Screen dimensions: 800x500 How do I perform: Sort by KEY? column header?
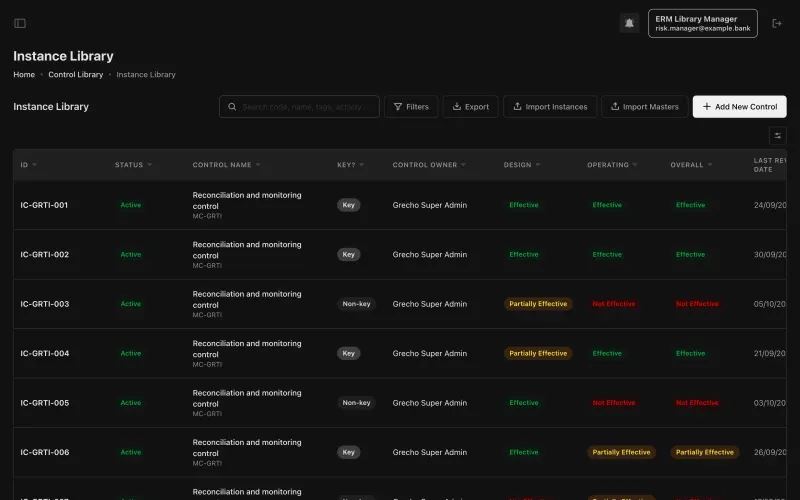(351, 165)
